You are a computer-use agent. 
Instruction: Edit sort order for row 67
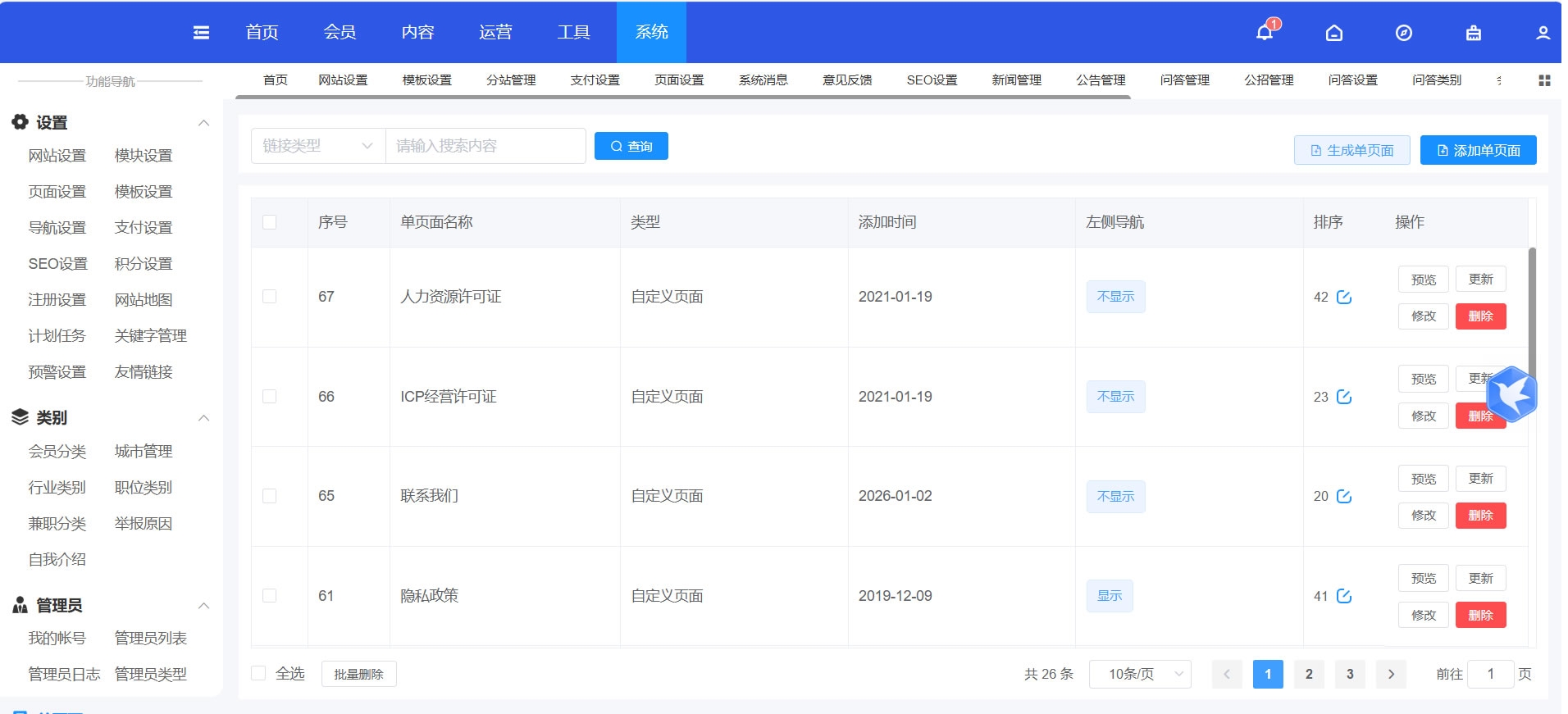tap(1344, 297)
